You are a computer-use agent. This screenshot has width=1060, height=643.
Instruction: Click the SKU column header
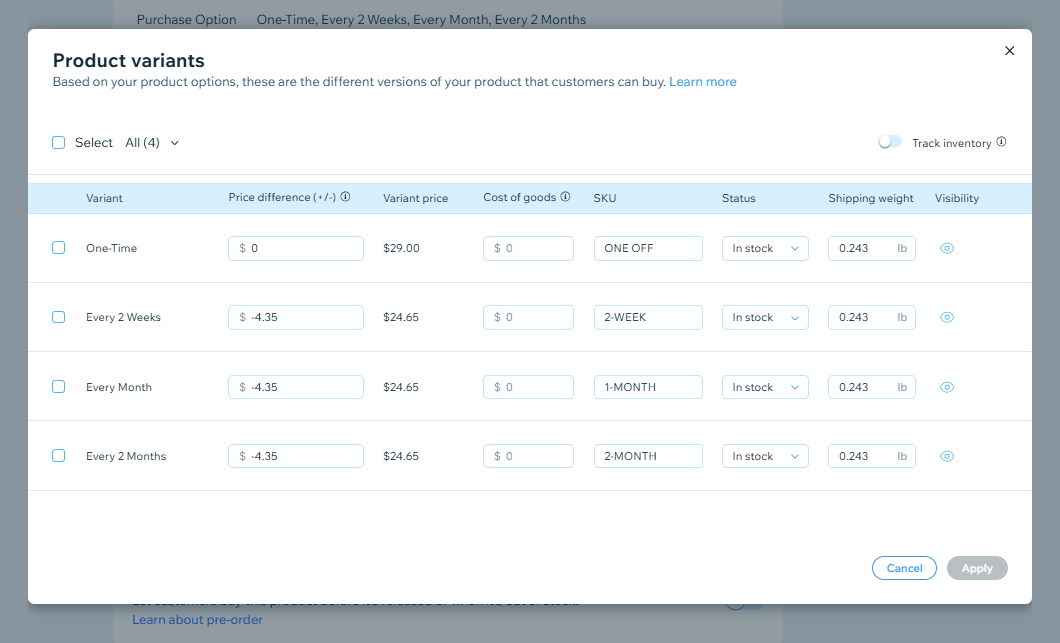pyautogui.click(x=605, y=198)
